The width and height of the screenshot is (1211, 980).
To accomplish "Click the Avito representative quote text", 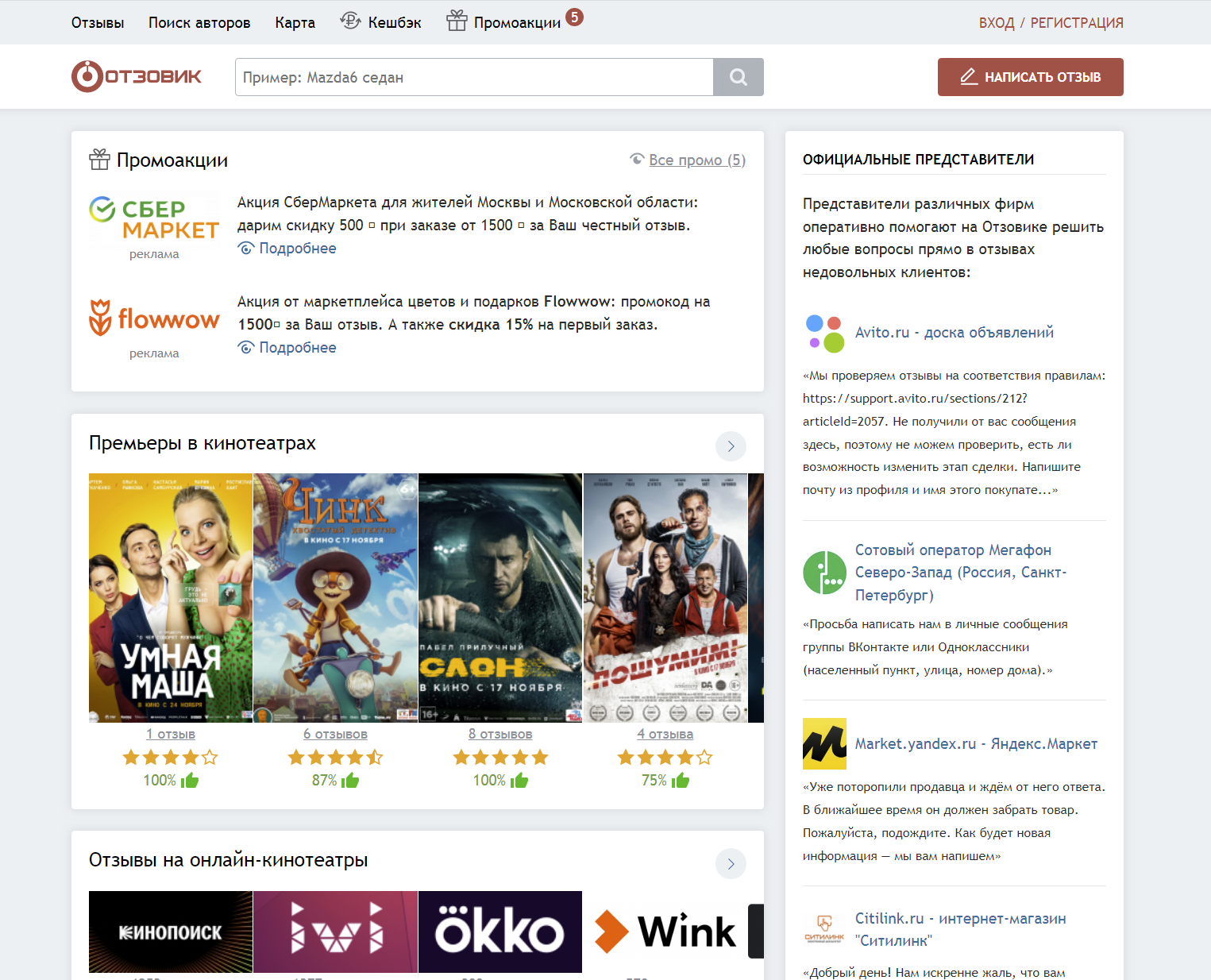I will tap(955, 433).
